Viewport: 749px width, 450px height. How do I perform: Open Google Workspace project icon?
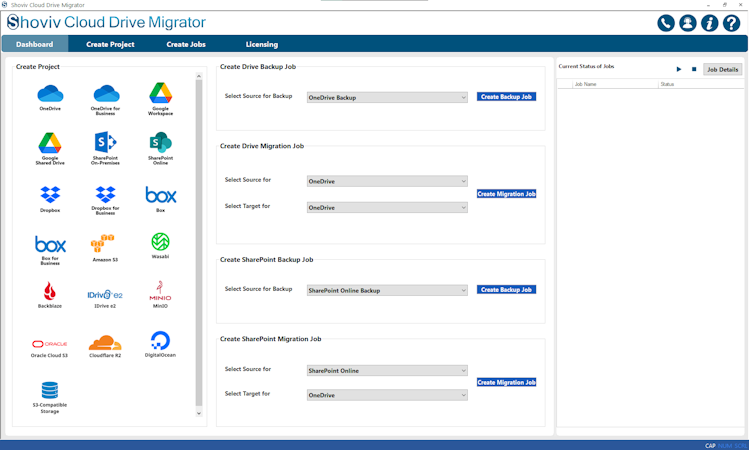(160, 93)
